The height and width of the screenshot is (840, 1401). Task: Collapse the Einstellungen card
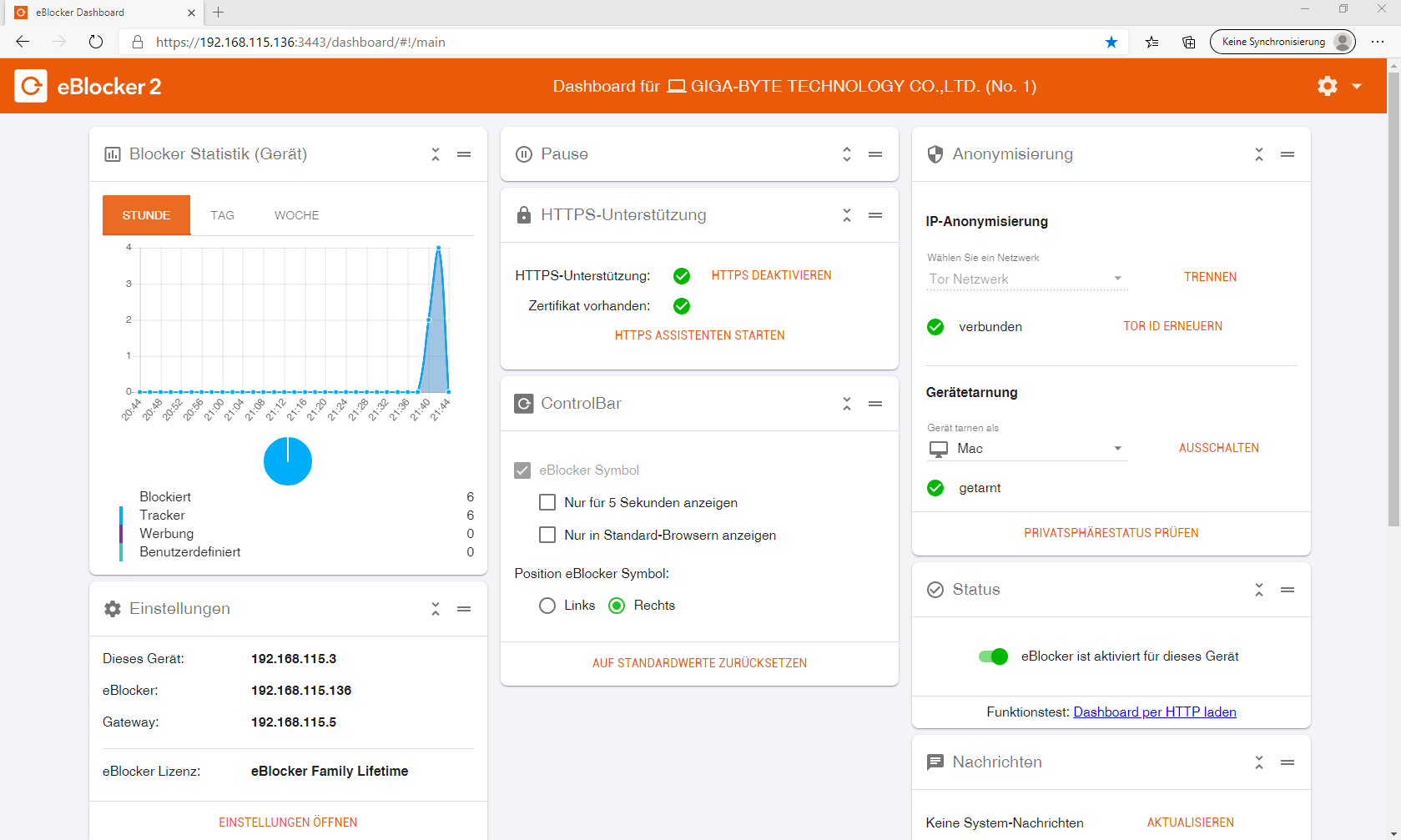click(x=436, y=609)
